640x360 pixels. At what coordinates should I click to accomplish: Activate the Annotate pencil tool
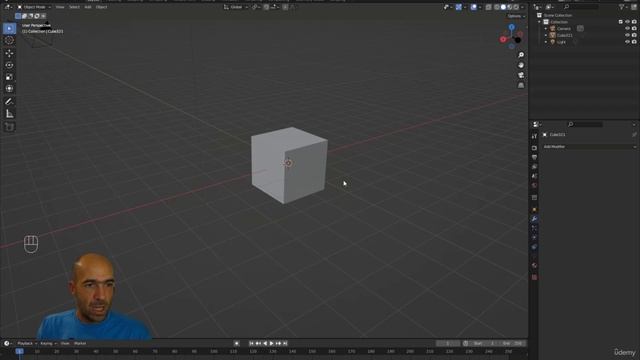point(9,101)
